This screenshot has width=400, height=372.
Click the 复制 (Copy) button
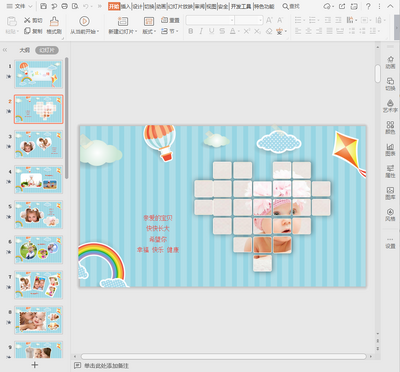pyautogui.click(x=33, y=31)
